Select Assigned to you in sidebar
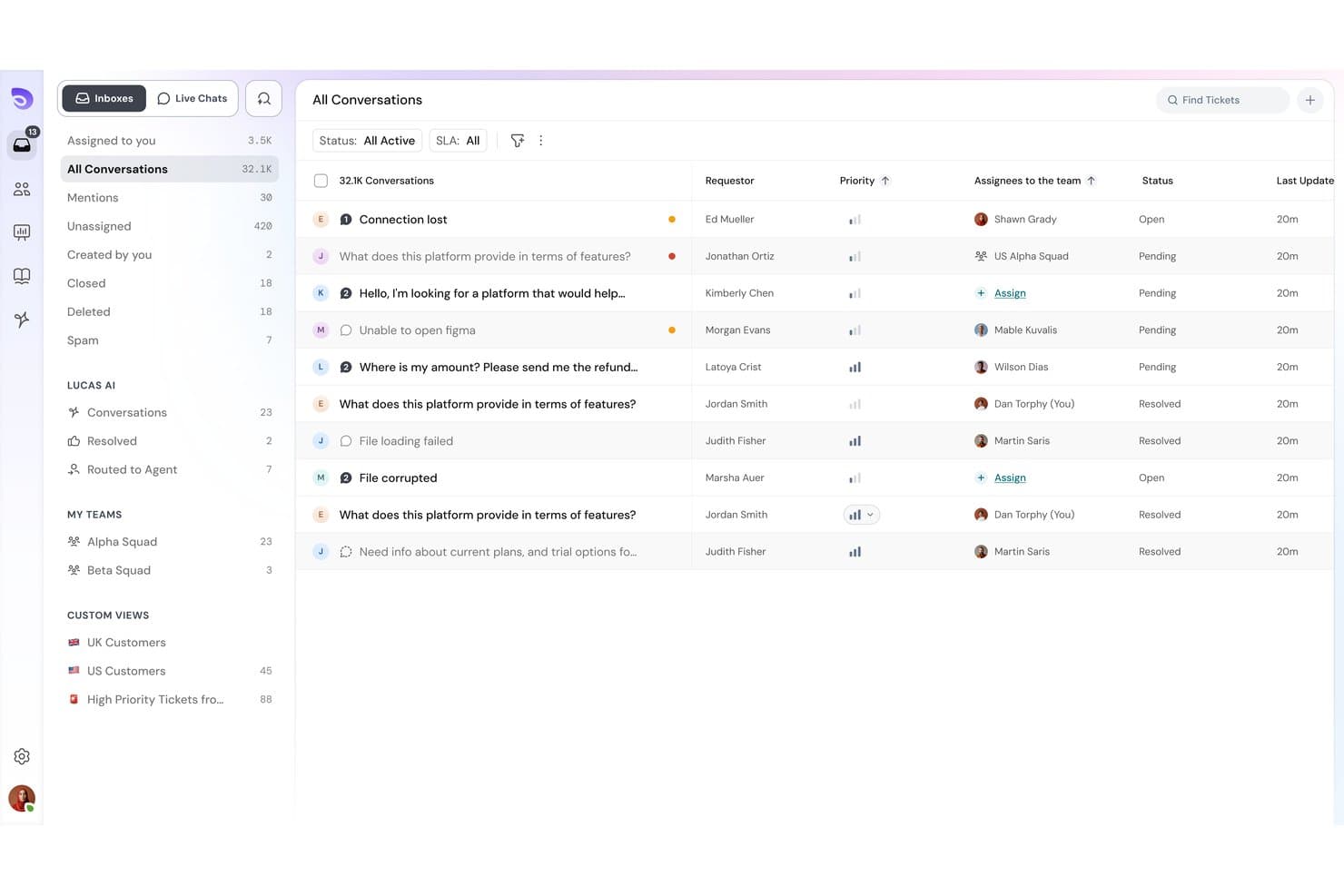 [x=169, y=141]
